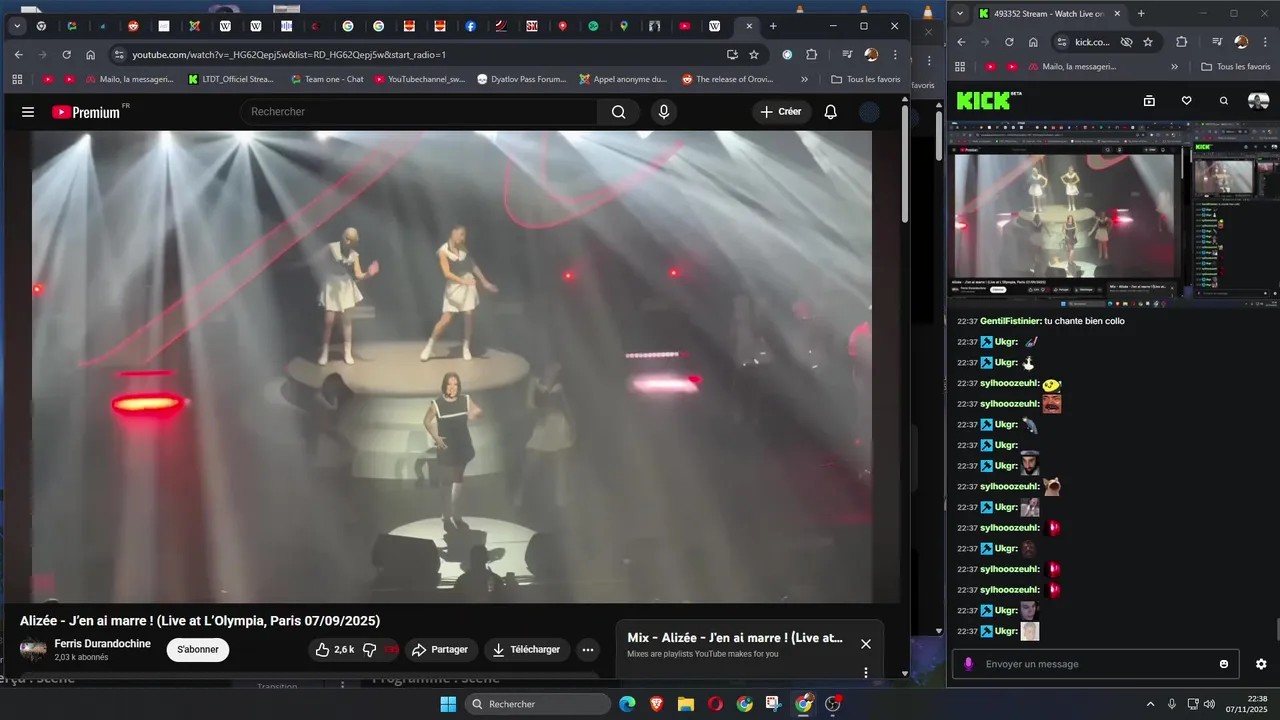Open Microsoft Edge from the taskbar
The image size is (1280, 720).
click(627, 704)
